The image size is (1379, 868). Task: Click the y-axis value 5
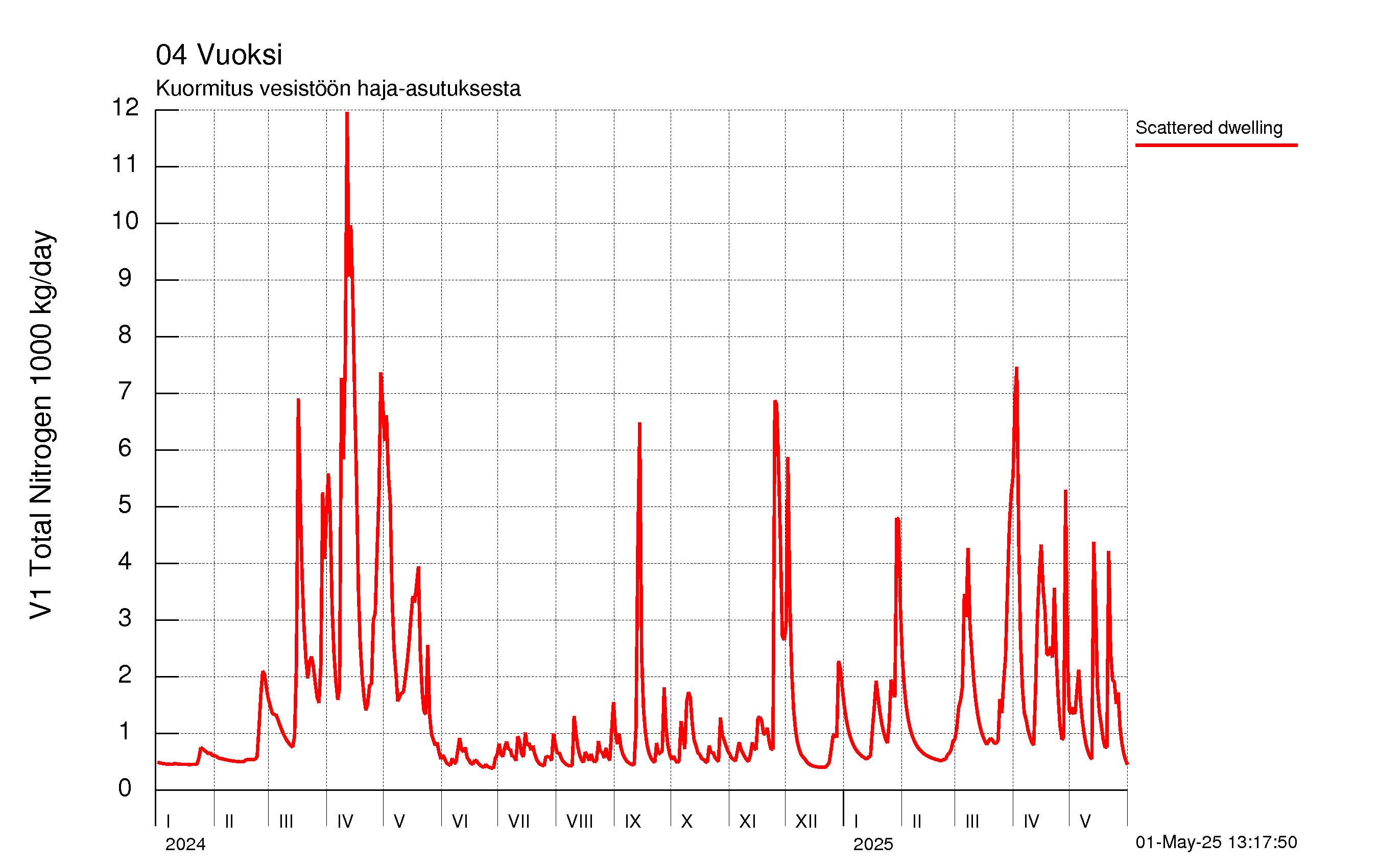(125, 505)
